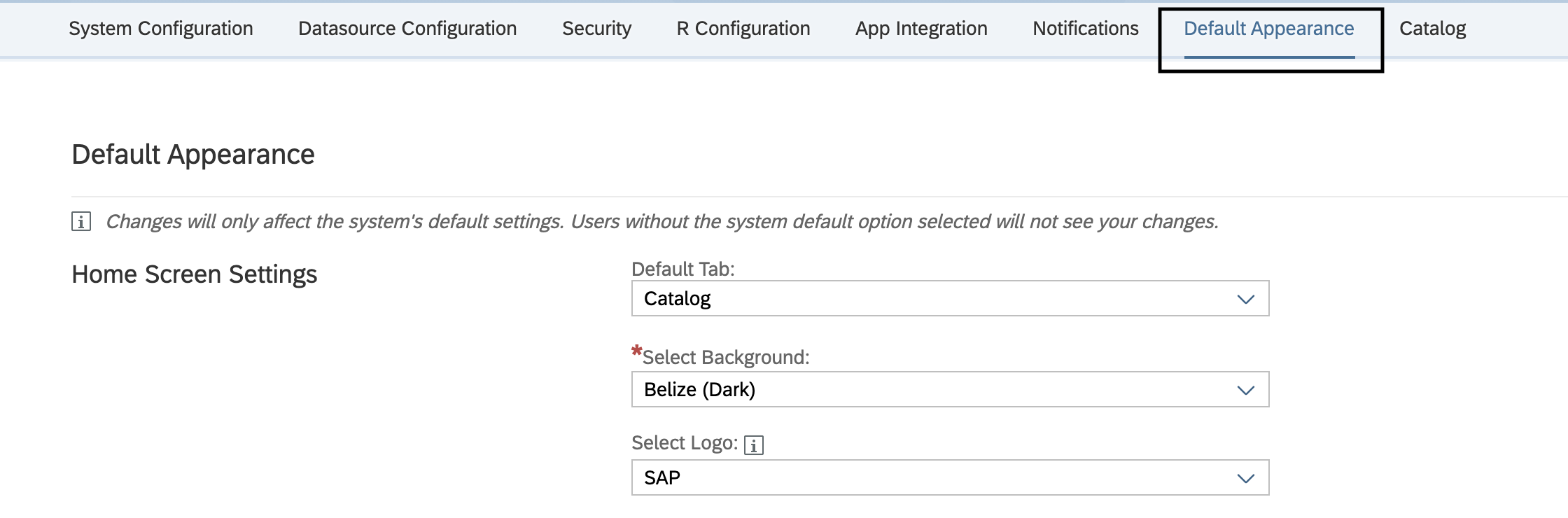Open the App Integration tab
The image size is (1568, 518).
click(921, 29)
